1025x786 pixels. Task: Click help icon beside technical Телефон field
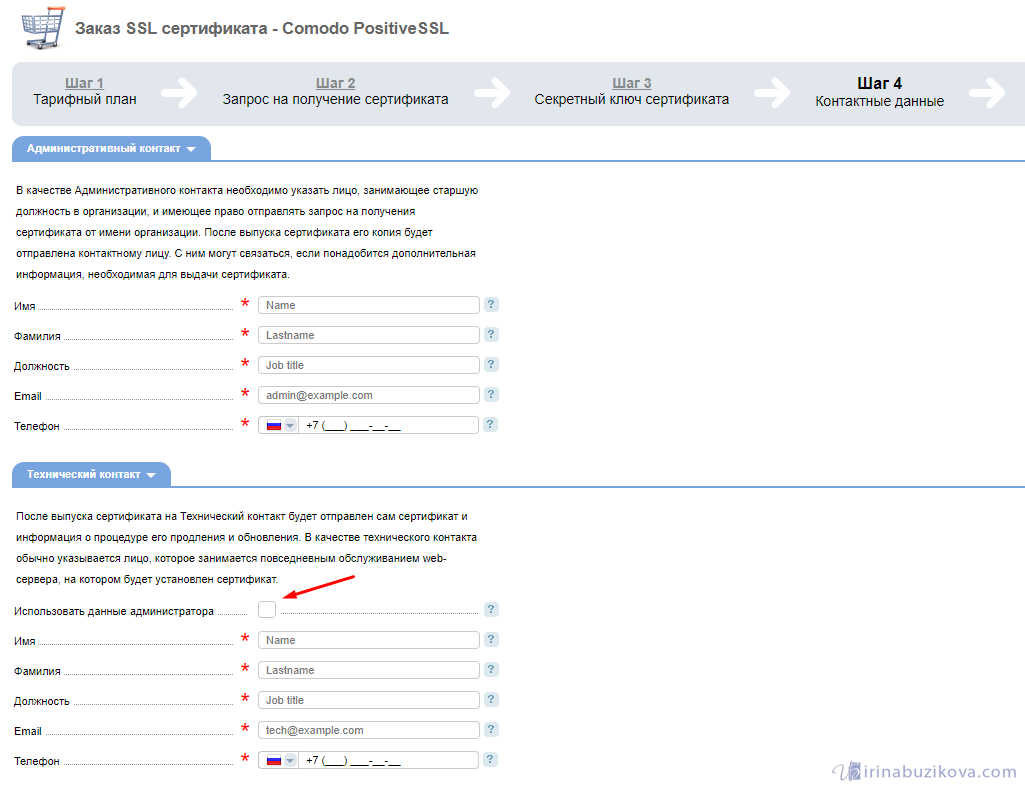pyautogui.click(x=491, y=760)
